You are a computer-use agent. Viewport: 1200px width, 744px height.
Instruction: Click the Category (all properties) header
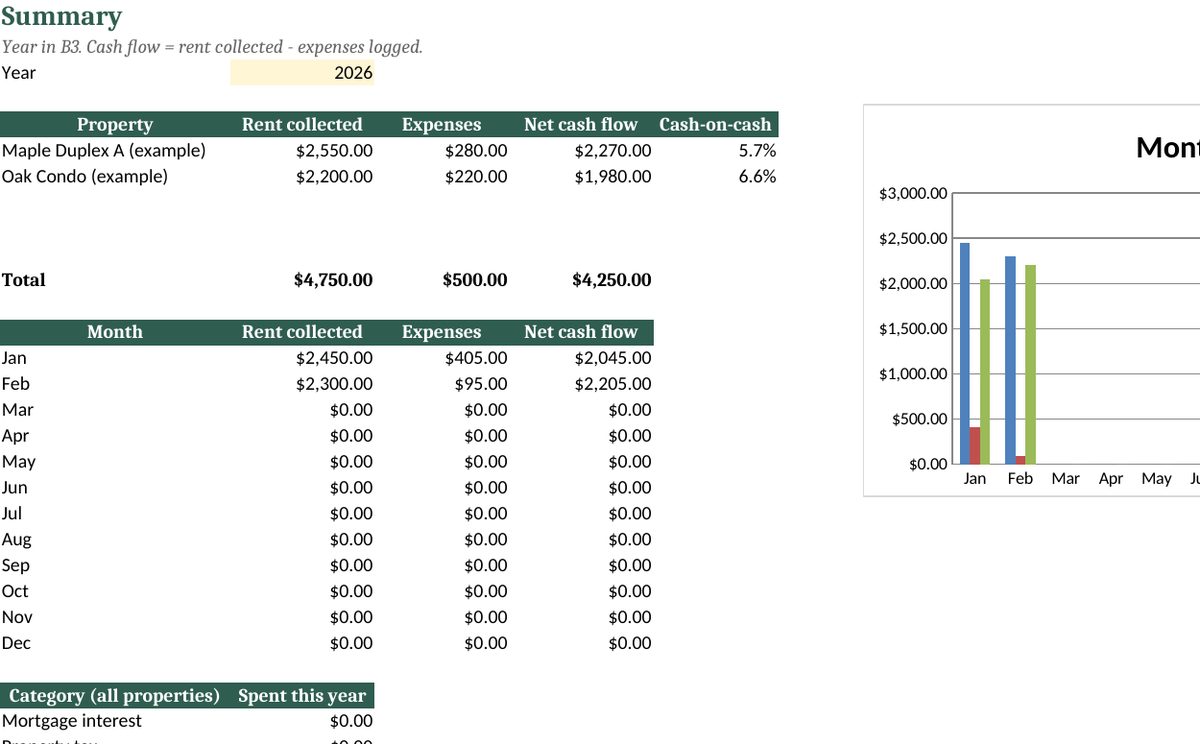point(115,696)
